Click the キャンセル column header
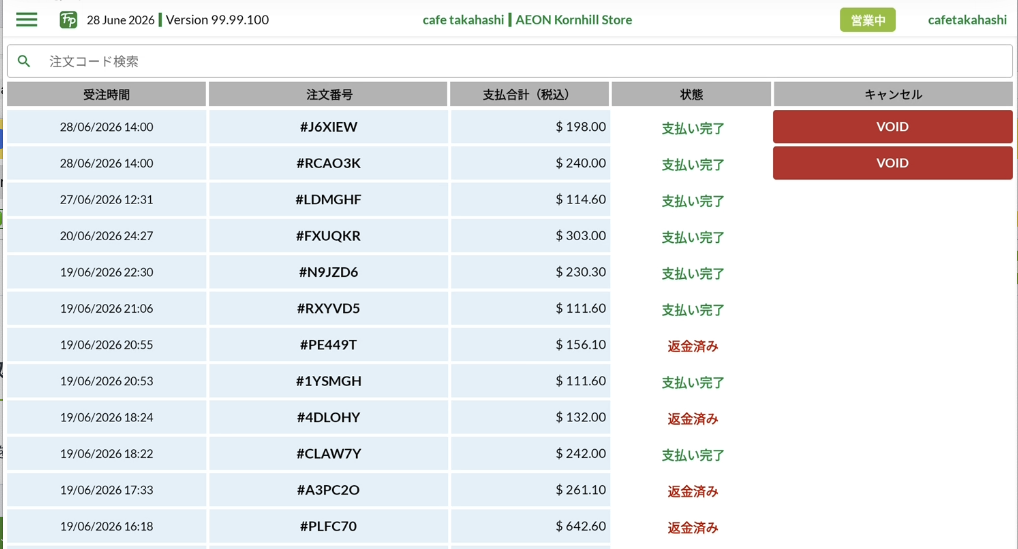 [x=893, y=94]
